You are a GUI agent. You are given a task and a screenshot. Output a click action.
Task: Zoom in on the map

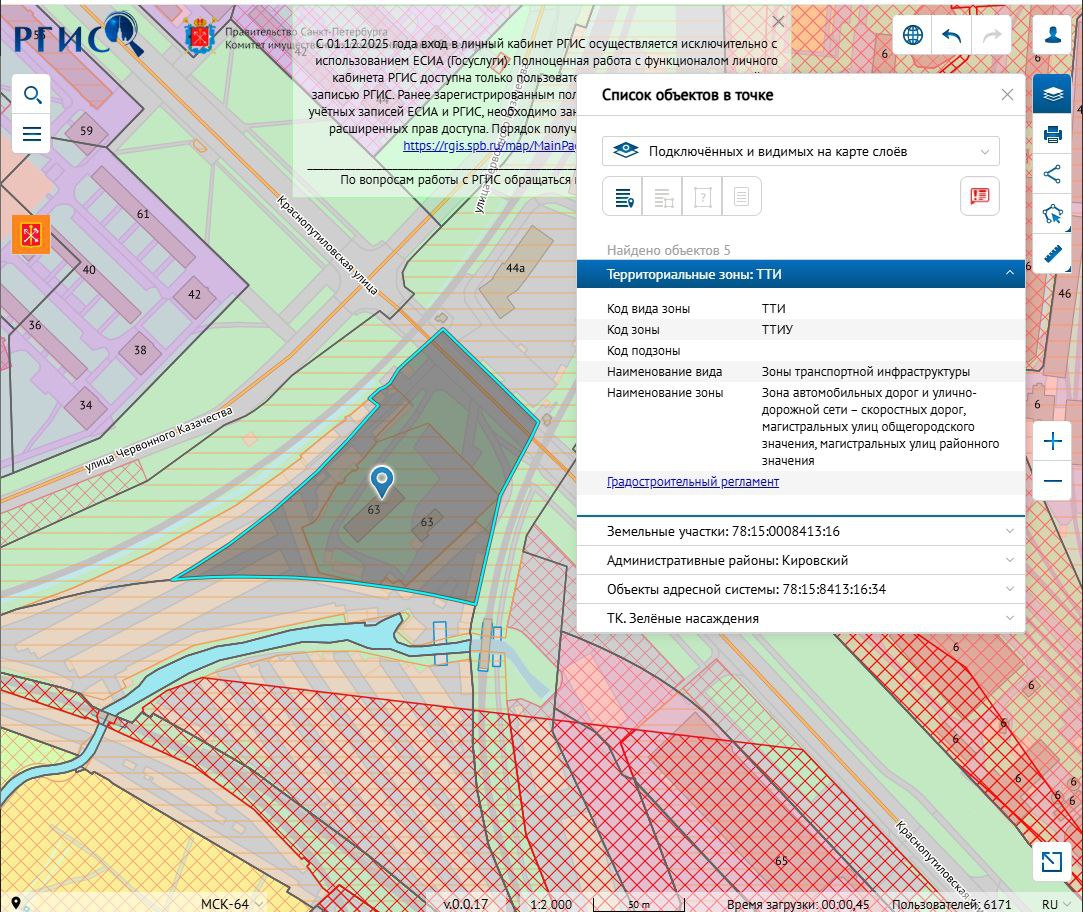(1052, 441)
